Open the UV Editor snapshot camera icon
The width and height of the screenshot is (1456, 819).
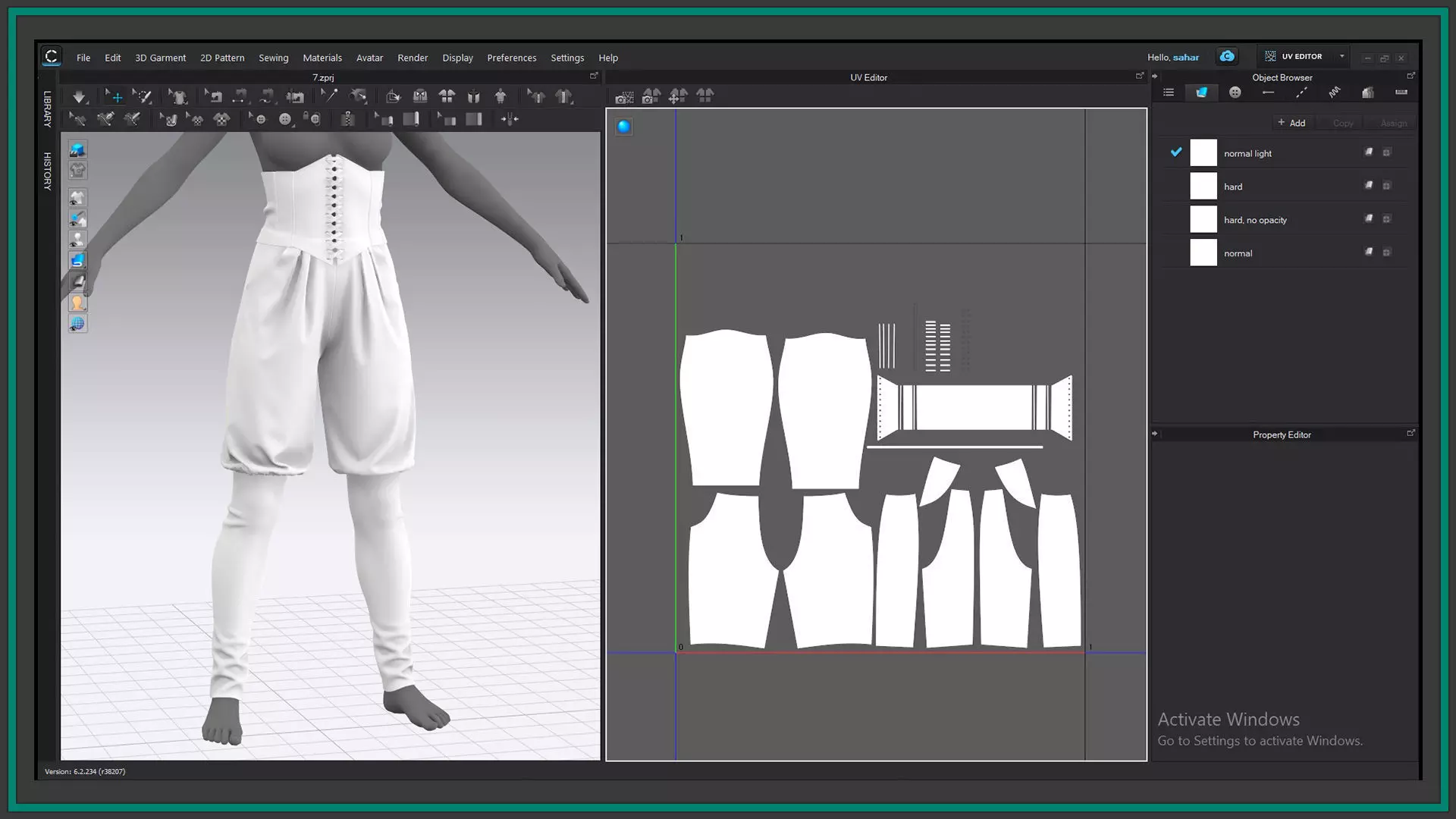(624, 96)
